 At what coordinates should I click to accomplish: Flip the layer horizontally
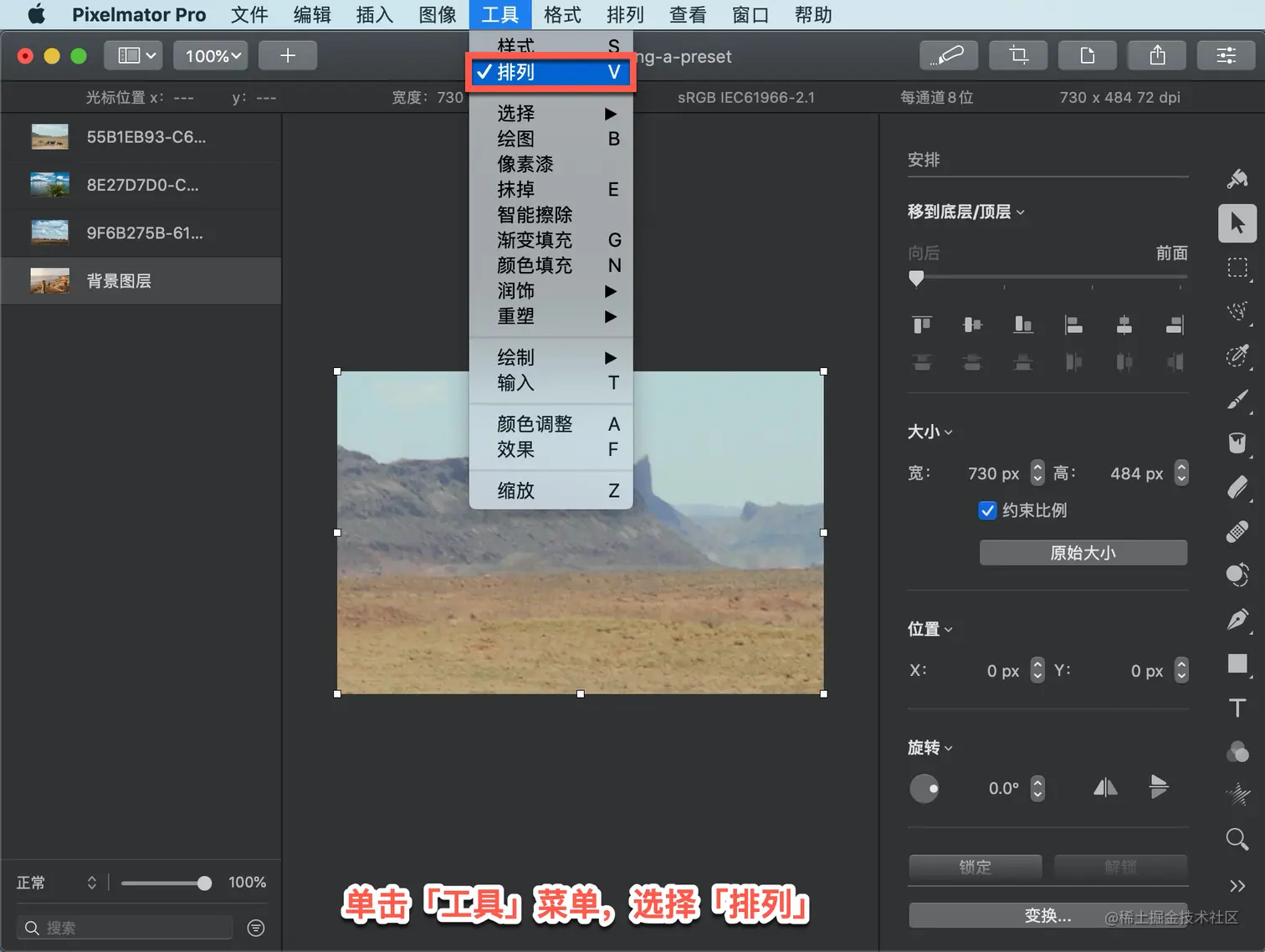pos(1105,787)
